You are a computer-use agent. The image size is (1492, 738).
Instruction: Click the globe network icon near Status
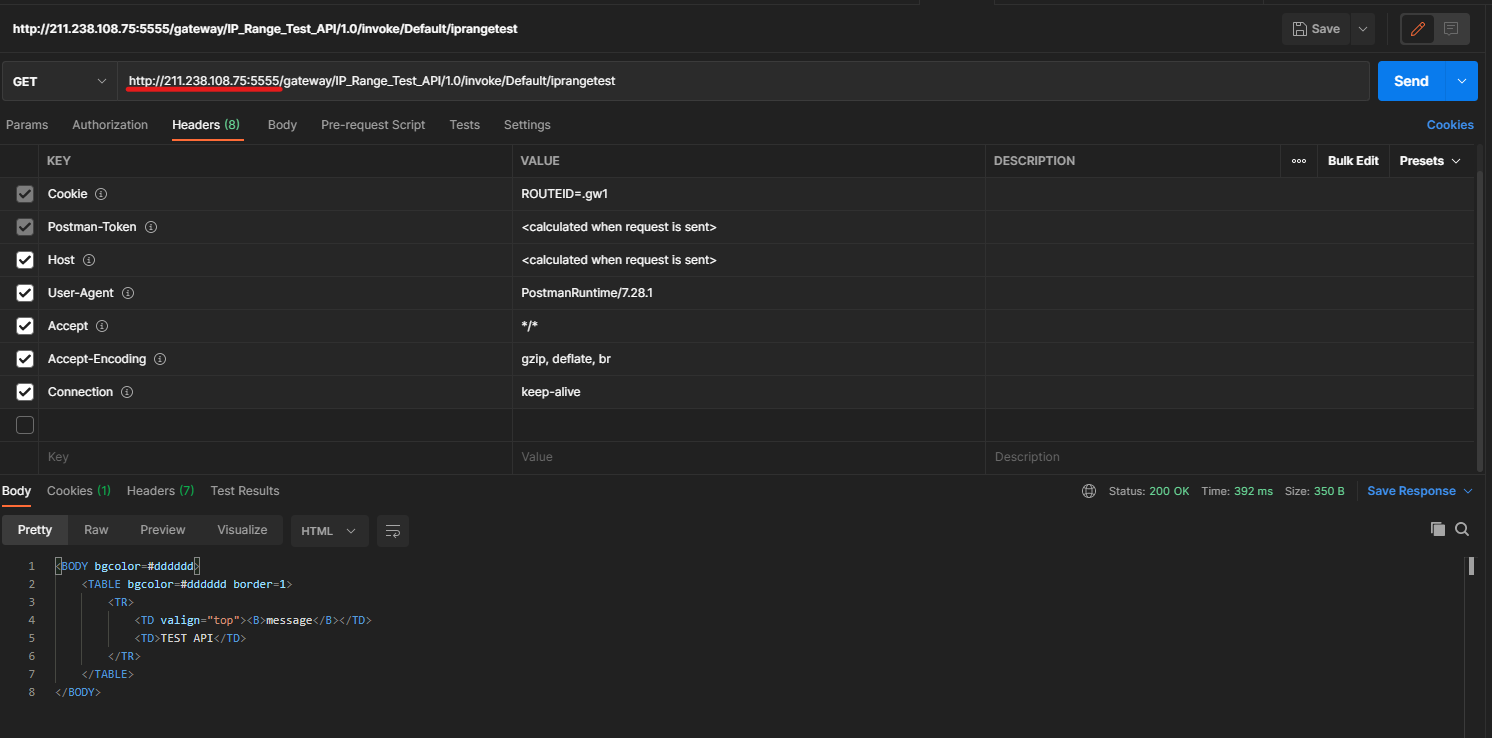[x=1089, y=491]
